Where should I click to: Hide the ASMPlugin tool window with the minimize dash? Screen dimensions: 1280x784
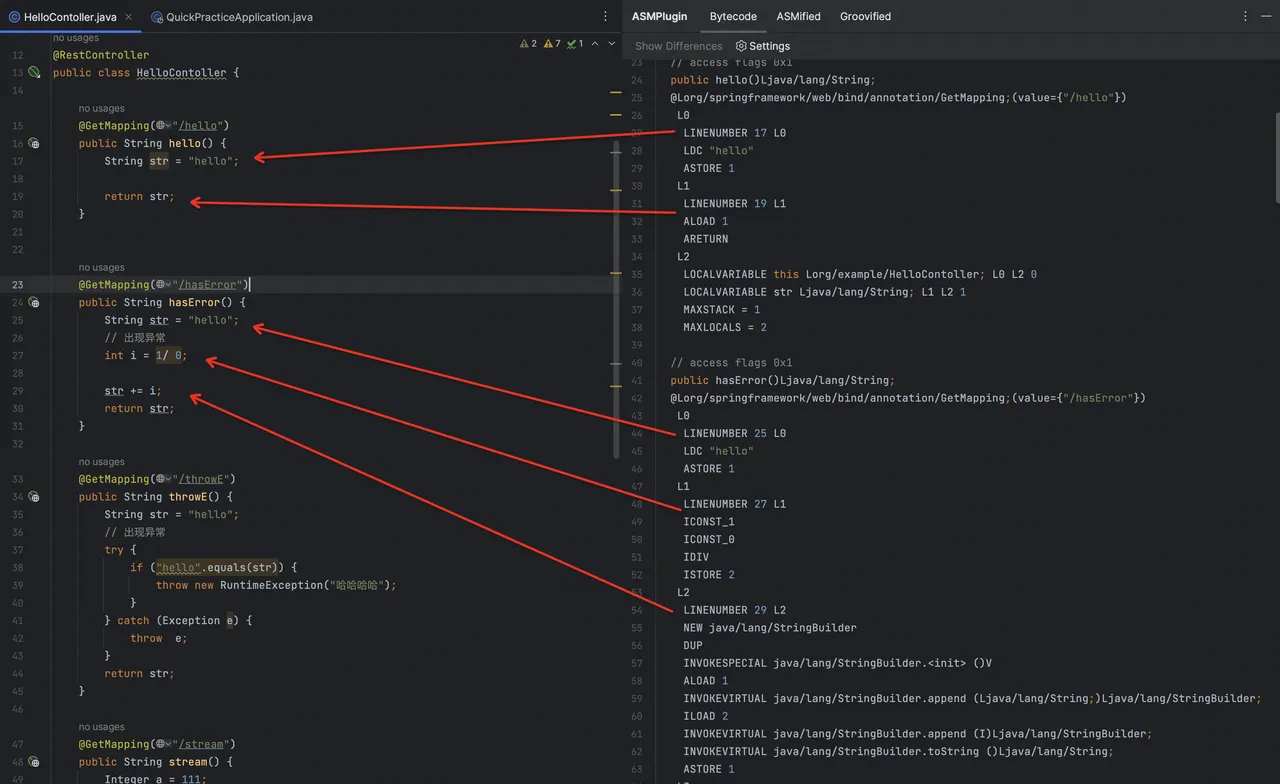pos(1267,16)
